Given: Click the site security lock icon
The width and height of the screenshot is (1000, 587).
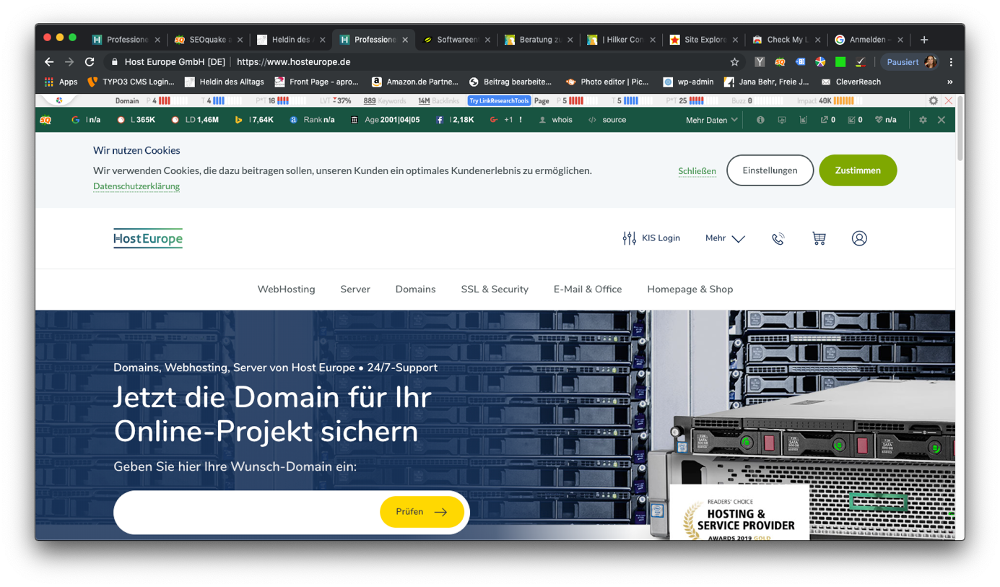Looking at the screenshot, I should [114, 62].
